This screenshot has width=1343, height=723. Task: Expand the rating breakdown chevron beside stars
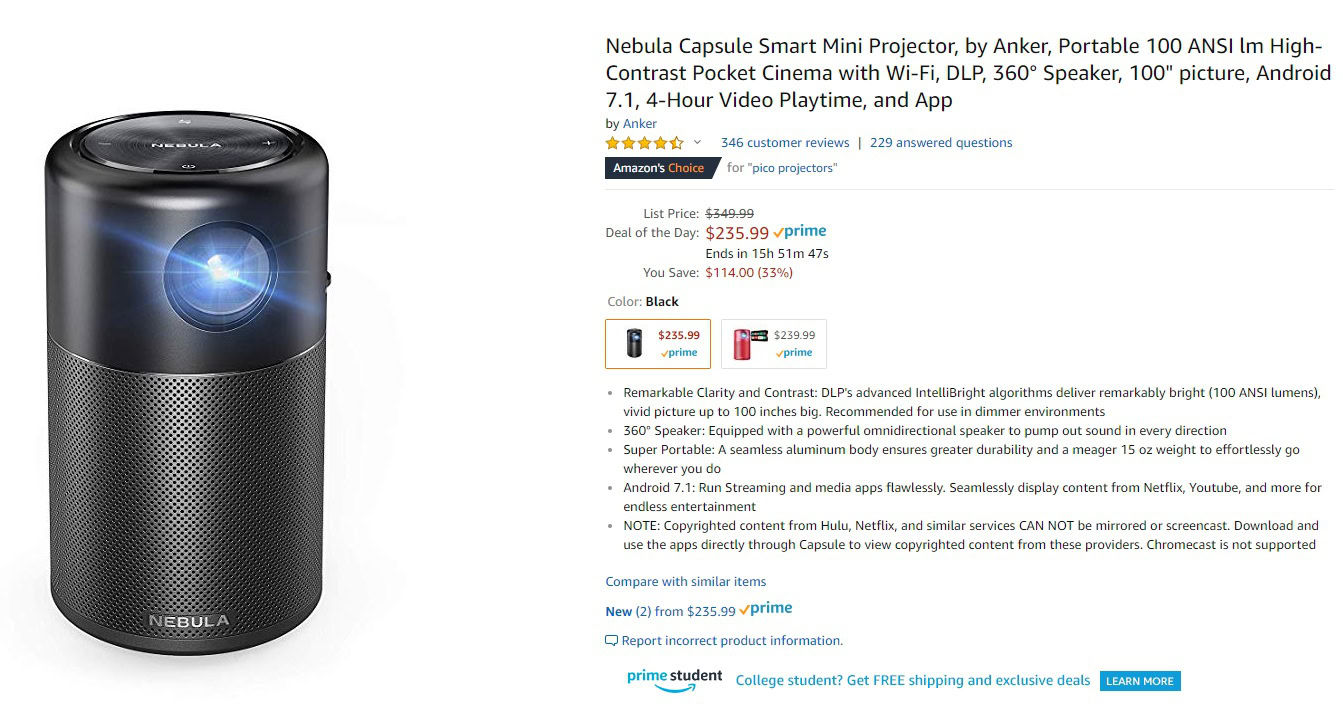697,142
